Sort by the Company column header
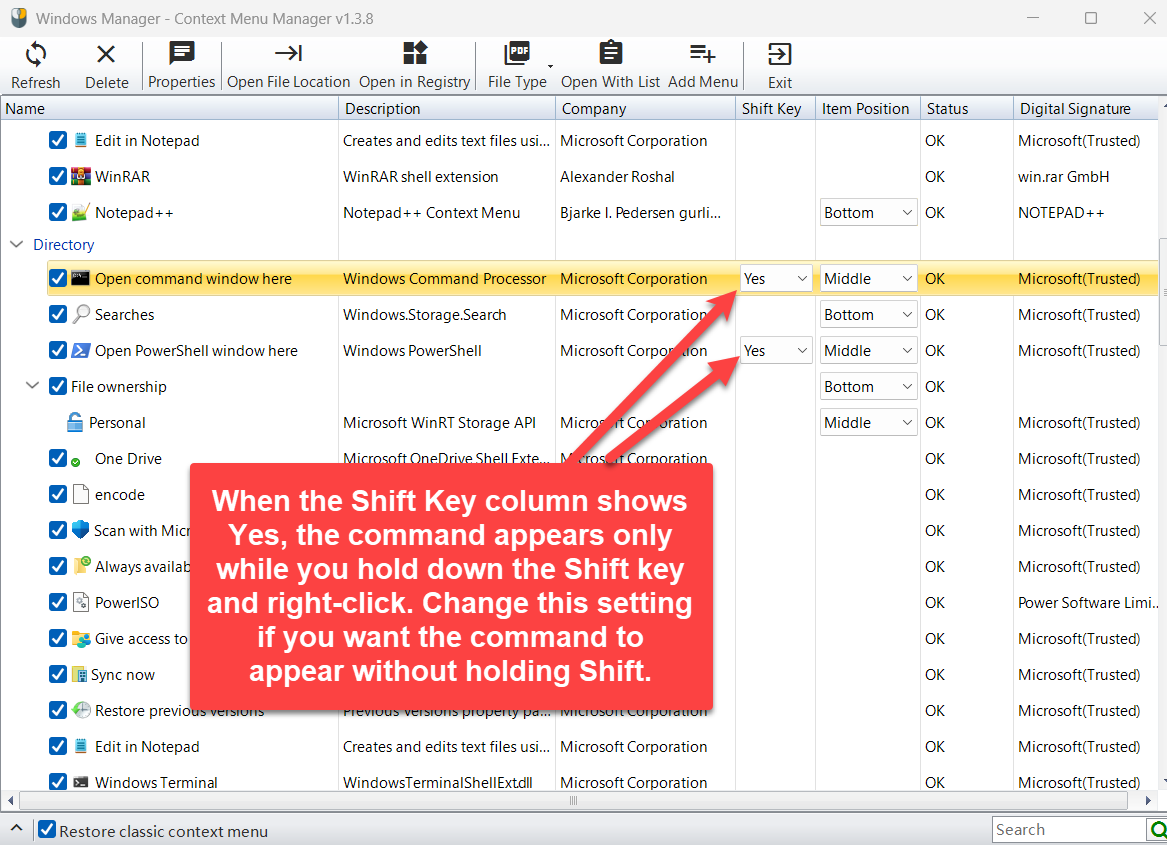 tap(645, 109)
